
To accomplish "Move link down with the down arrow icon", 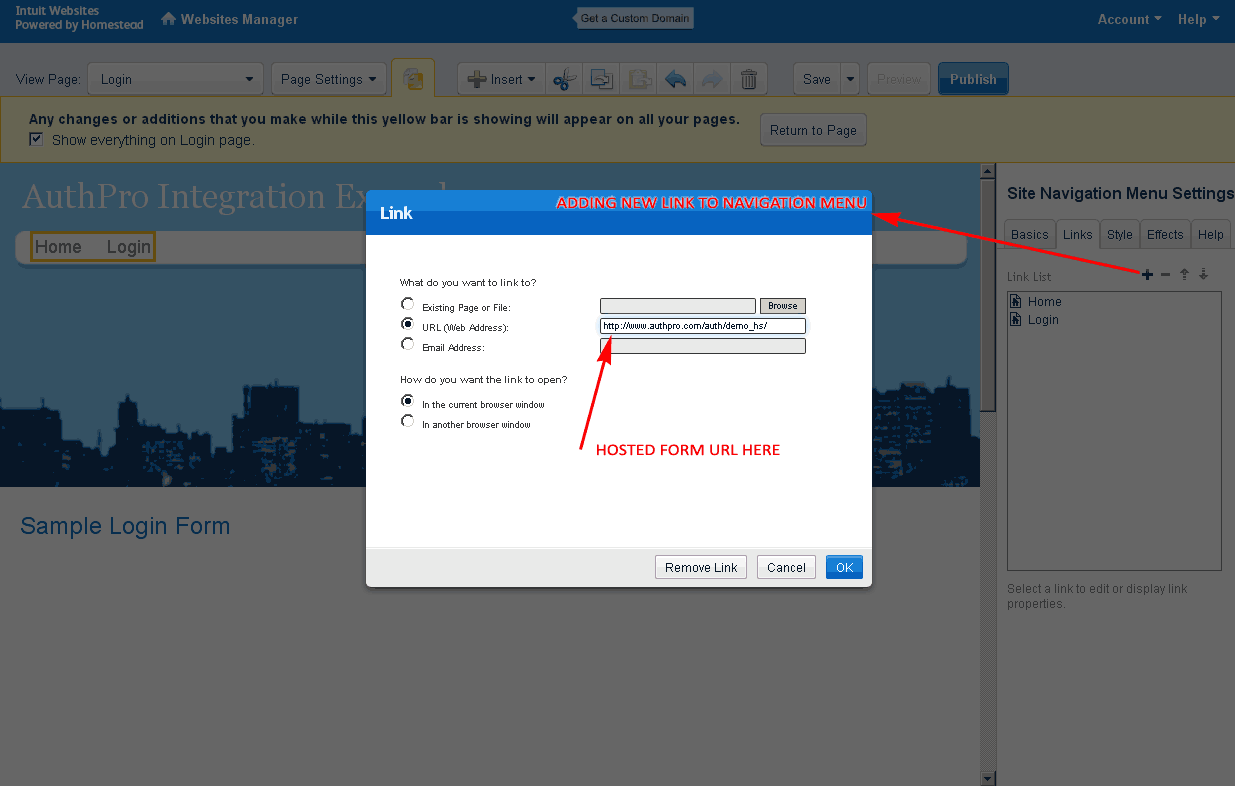I will click(1203, 274).
